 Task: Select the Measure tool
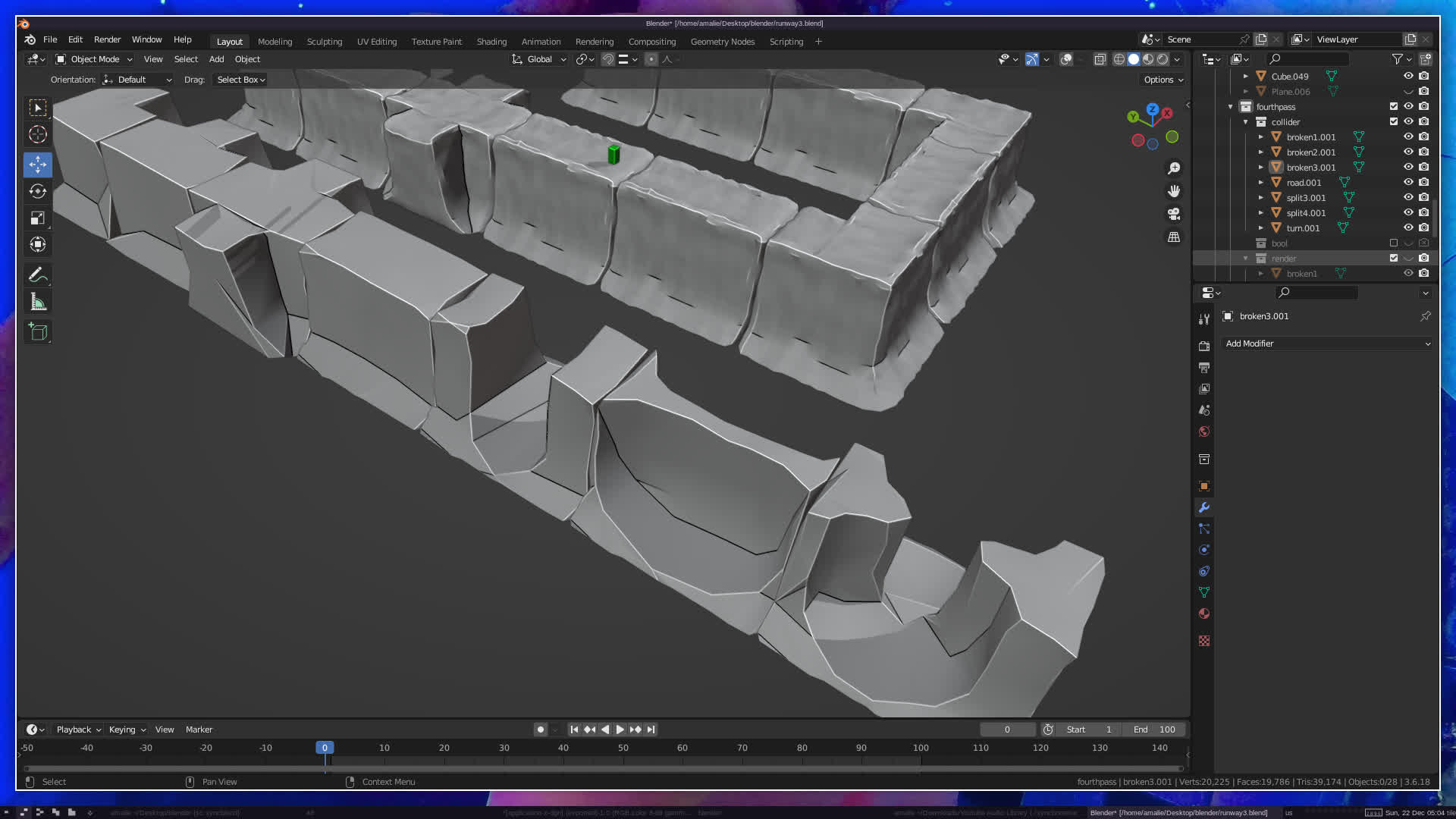[x=37, y=303]
